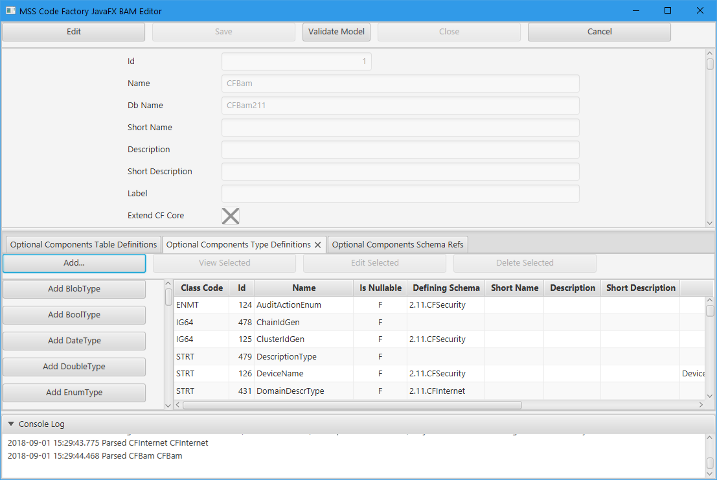
Task: Select Add EnumType option
Action: (74, 393)
